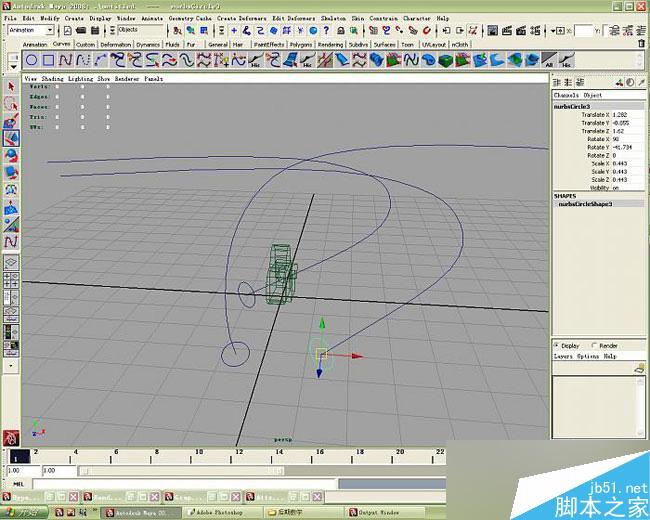Image resolution: width=650 pixels, height=520 pixels.
Task: Open the Polygons shelf tab
Action: click(300, 44)
